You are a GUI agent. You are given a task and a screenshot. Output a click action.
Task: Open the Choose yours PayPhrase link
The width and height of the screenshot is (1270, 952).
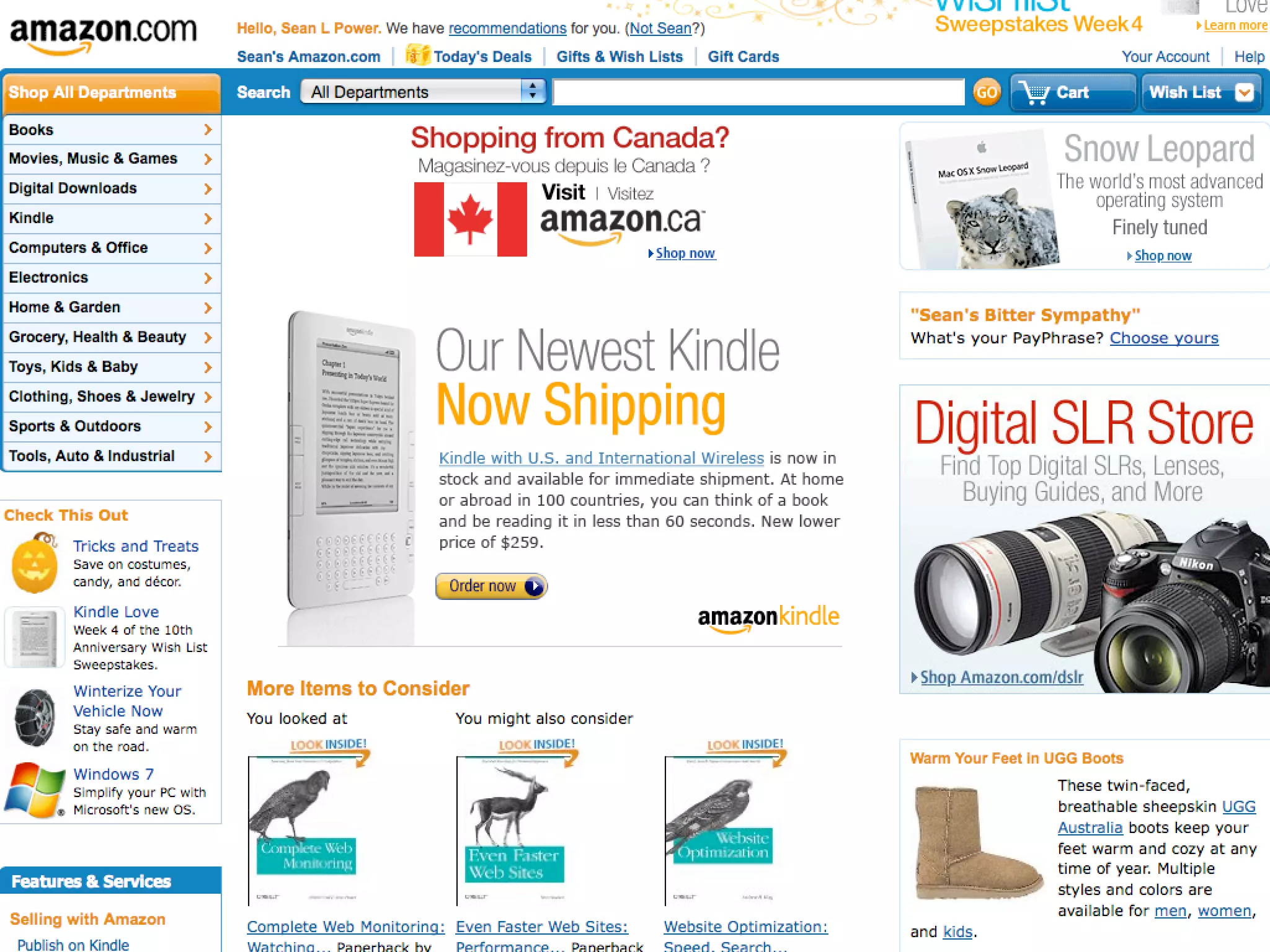coord(1164,338)
